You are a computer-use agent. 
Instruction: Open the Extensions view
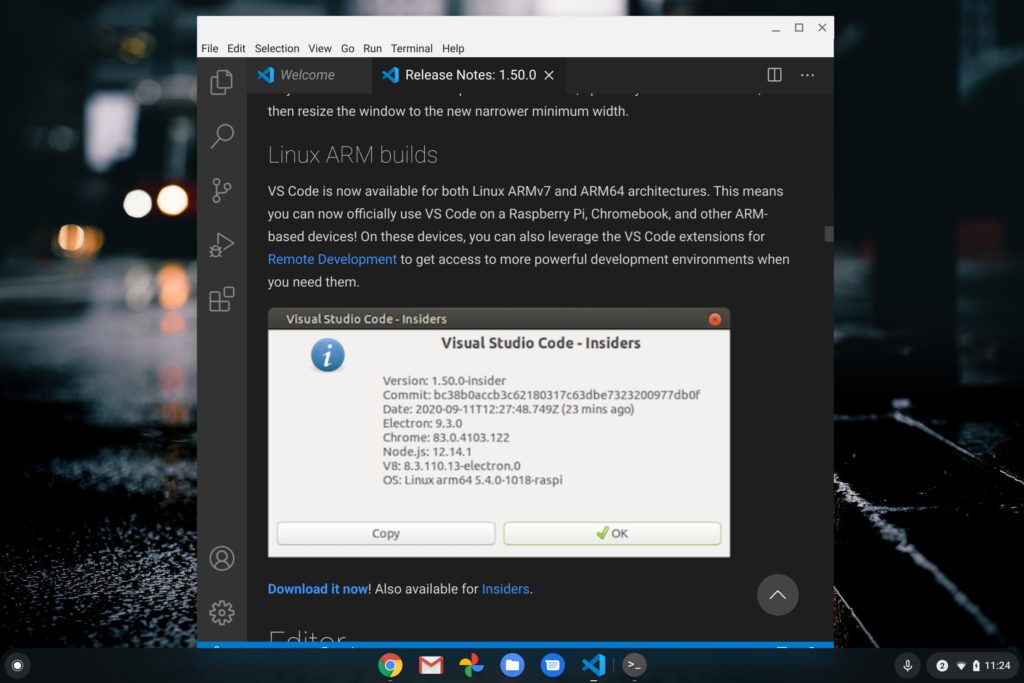click(221, 299)
